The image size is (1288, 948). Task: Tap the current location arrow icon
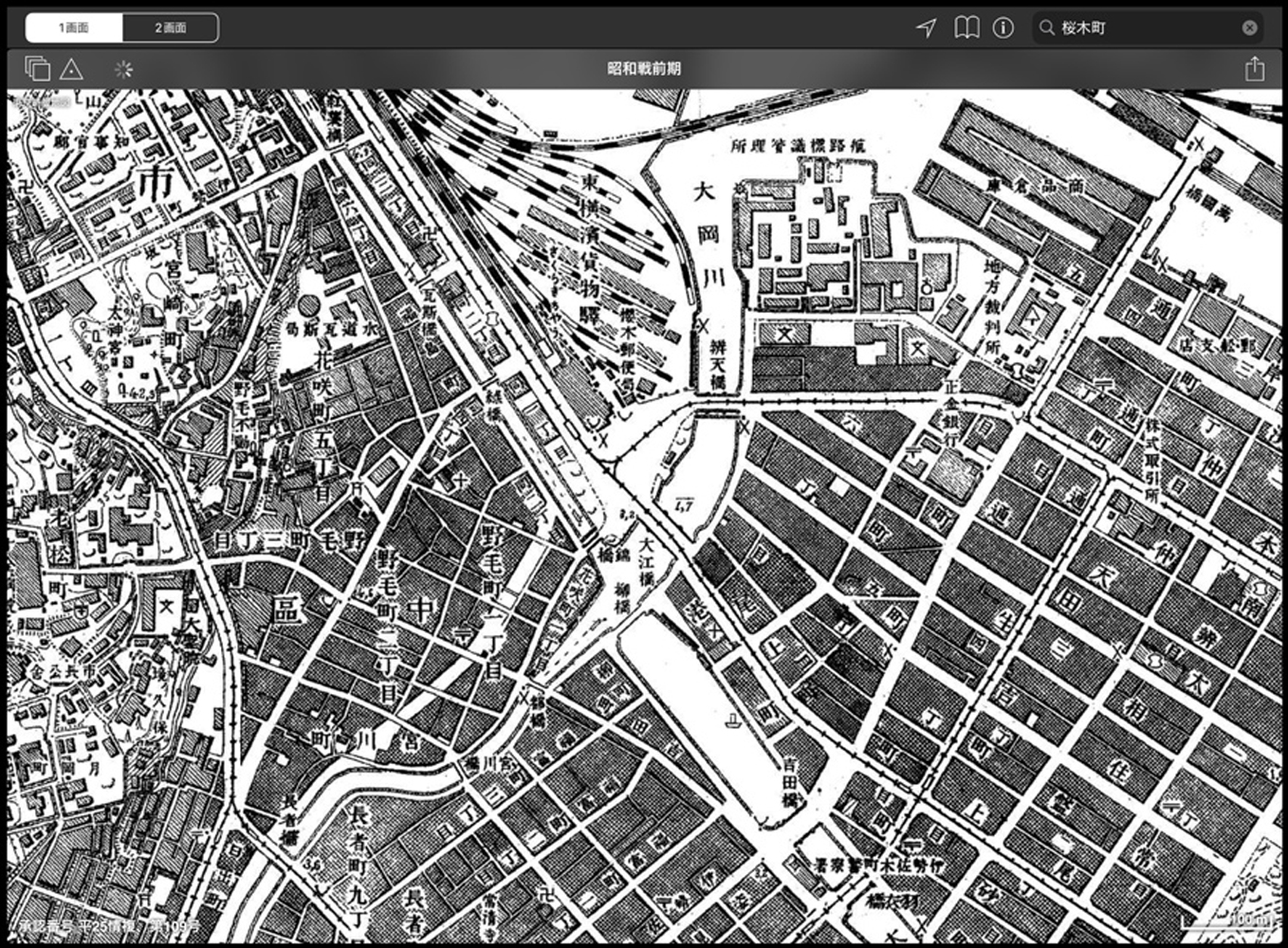(927, 27)
